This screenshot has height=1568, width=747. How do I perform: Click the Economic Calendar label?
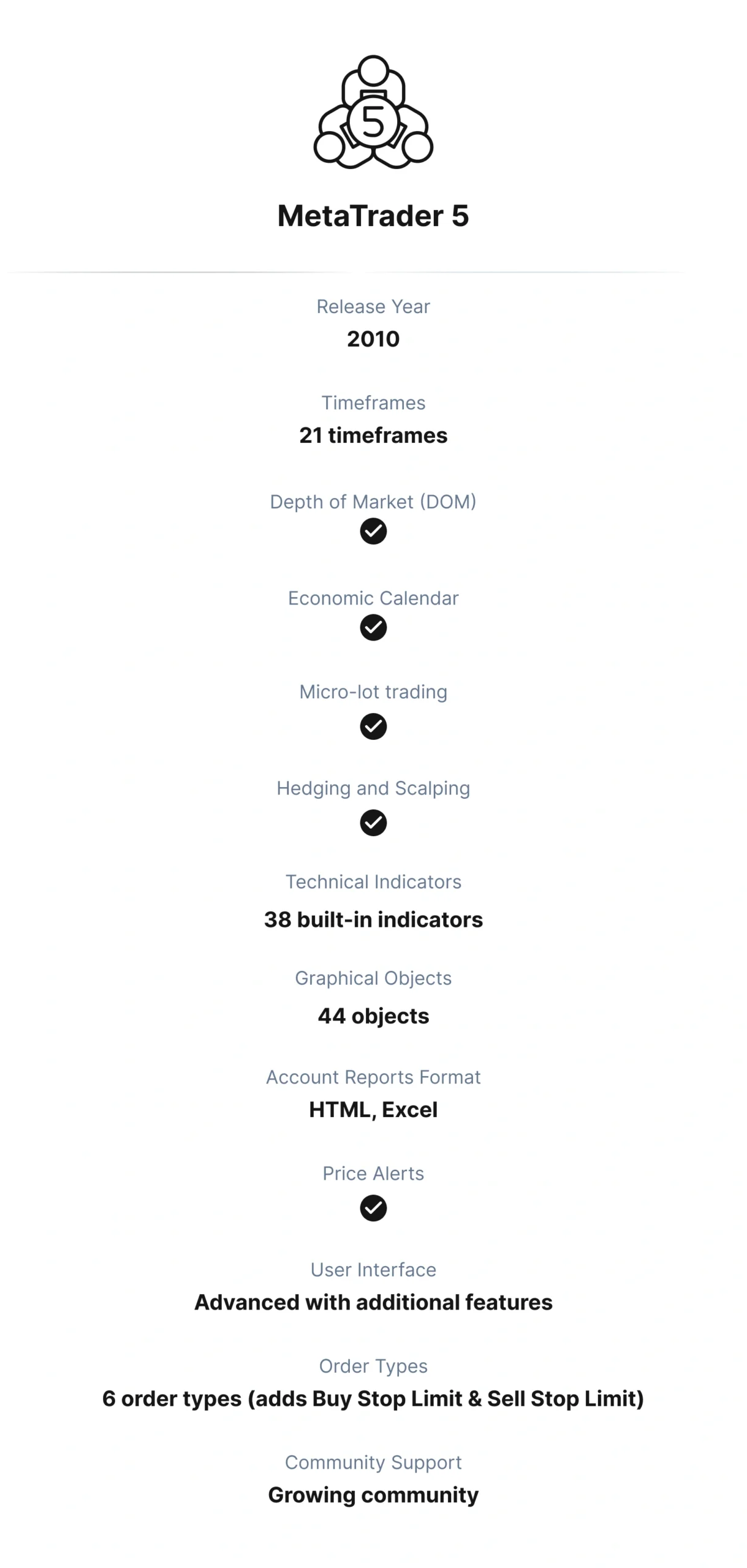click(373, 598)
